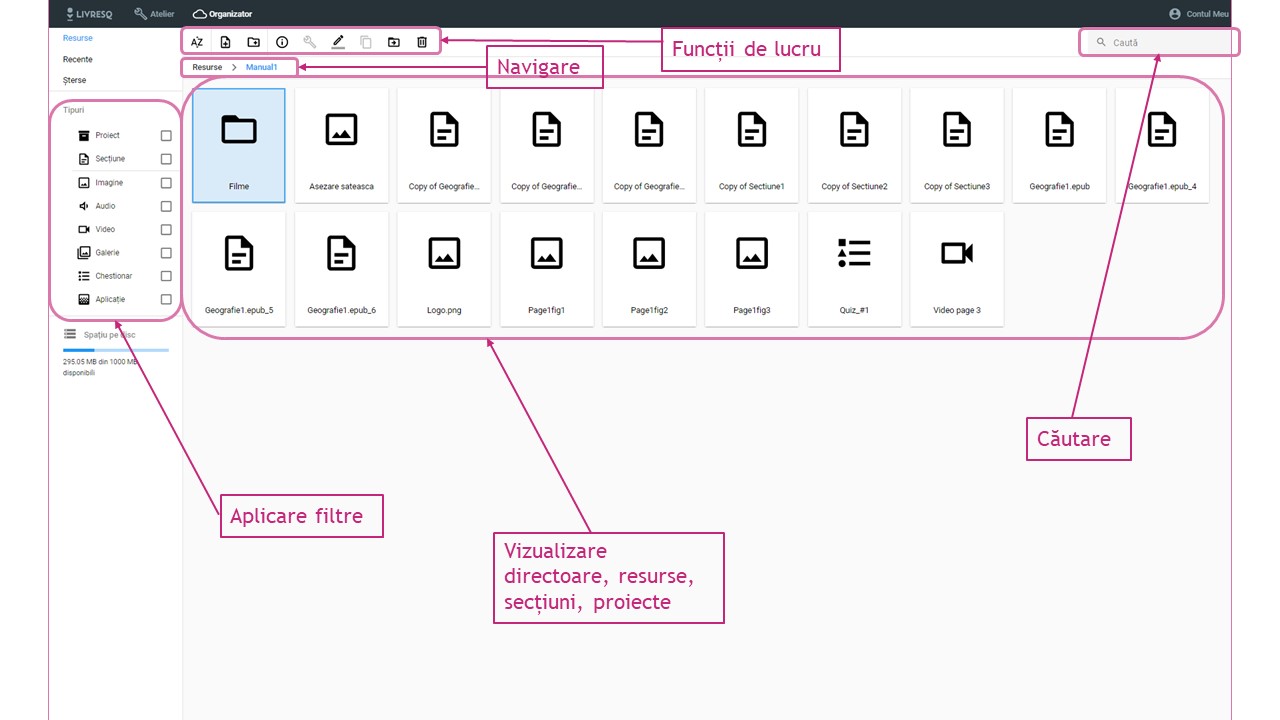
Task: Click the pencil rename icon
Action: [x=338, y=42]
